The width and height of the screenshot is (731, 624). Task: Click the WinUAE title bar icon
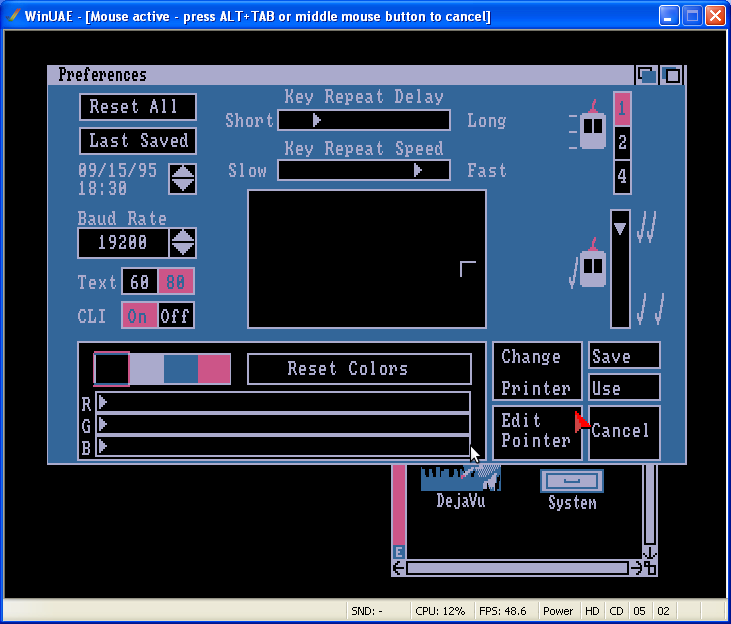click(13, 15)
